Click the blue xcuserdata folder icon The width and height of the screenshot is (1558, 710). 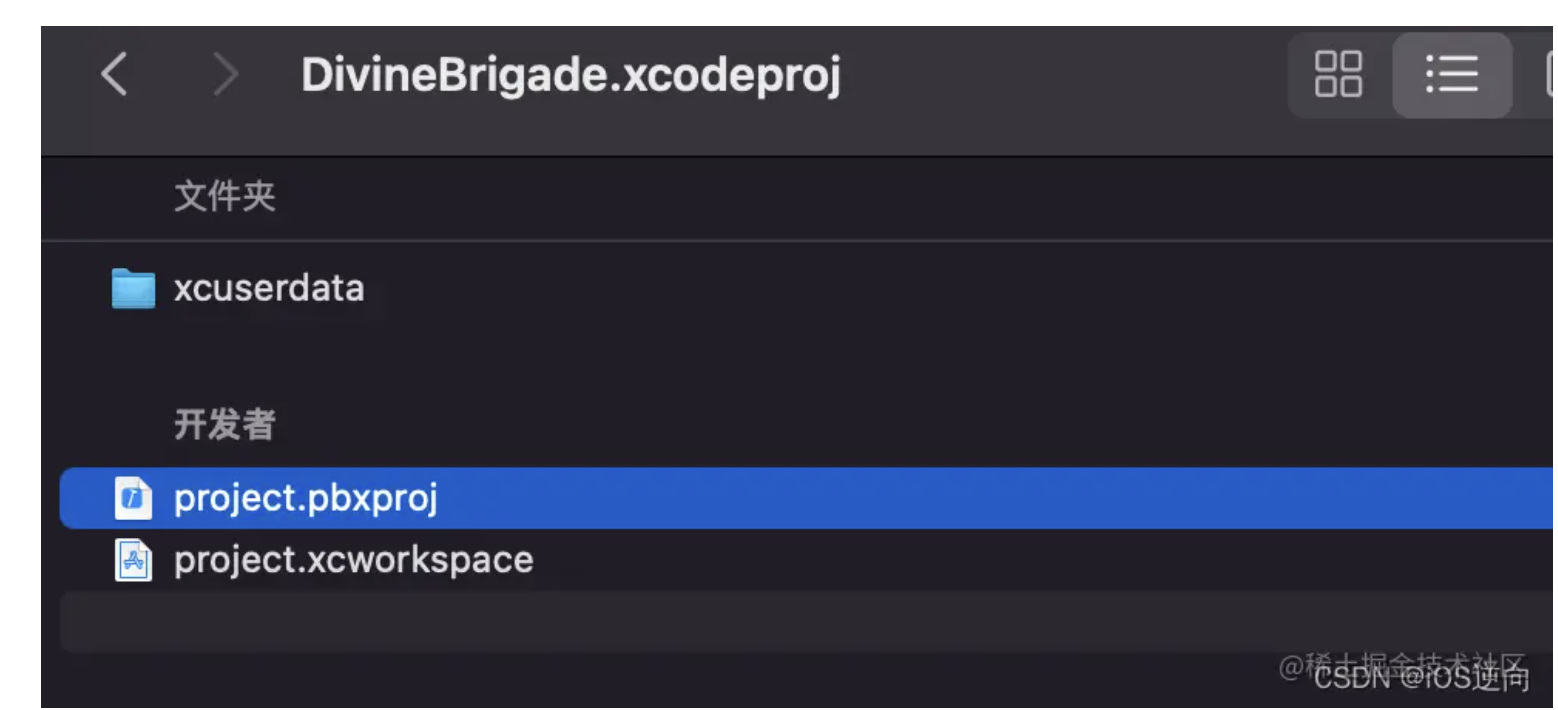point(133,288)
